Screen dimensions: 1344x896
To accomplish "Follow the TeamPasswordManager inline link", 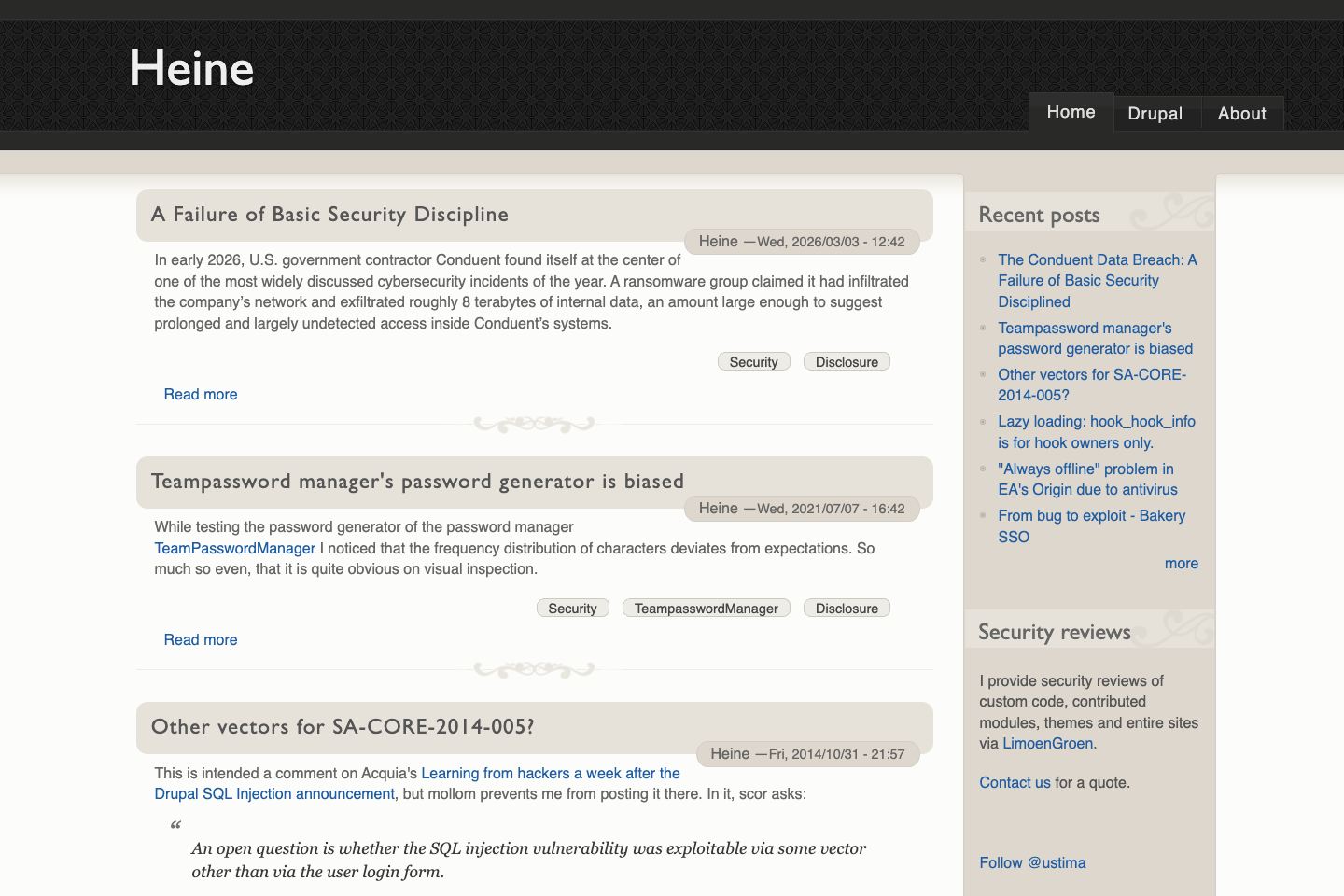I will point(234,548).
